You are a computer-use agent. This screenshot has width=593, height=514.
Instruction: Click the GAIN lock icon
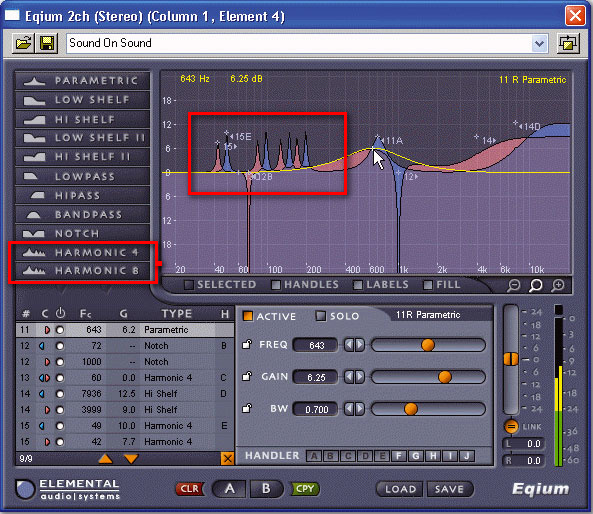247,376
